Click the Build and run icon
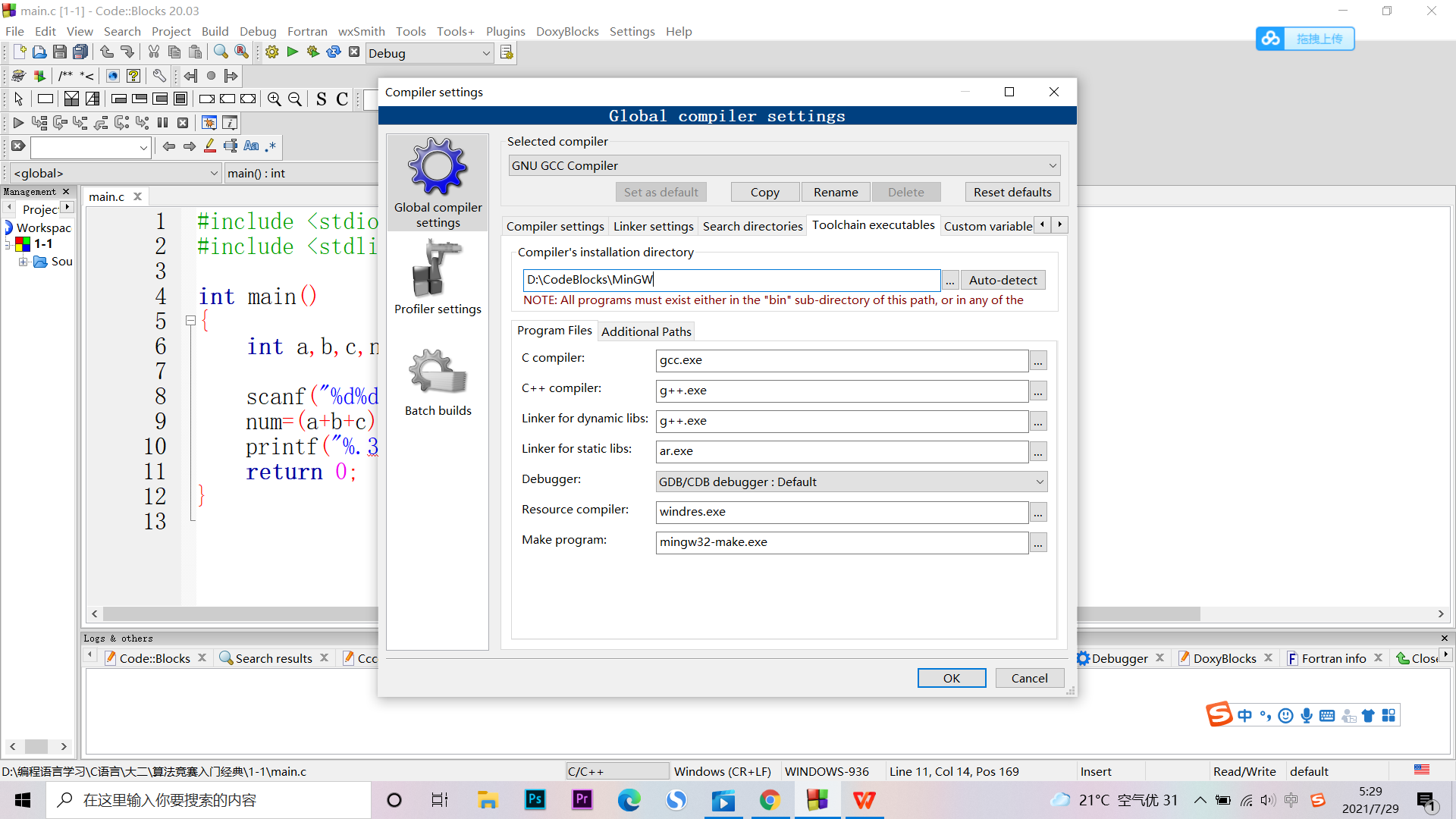This screenshot has width=1456, height=819. coord(313,52)
